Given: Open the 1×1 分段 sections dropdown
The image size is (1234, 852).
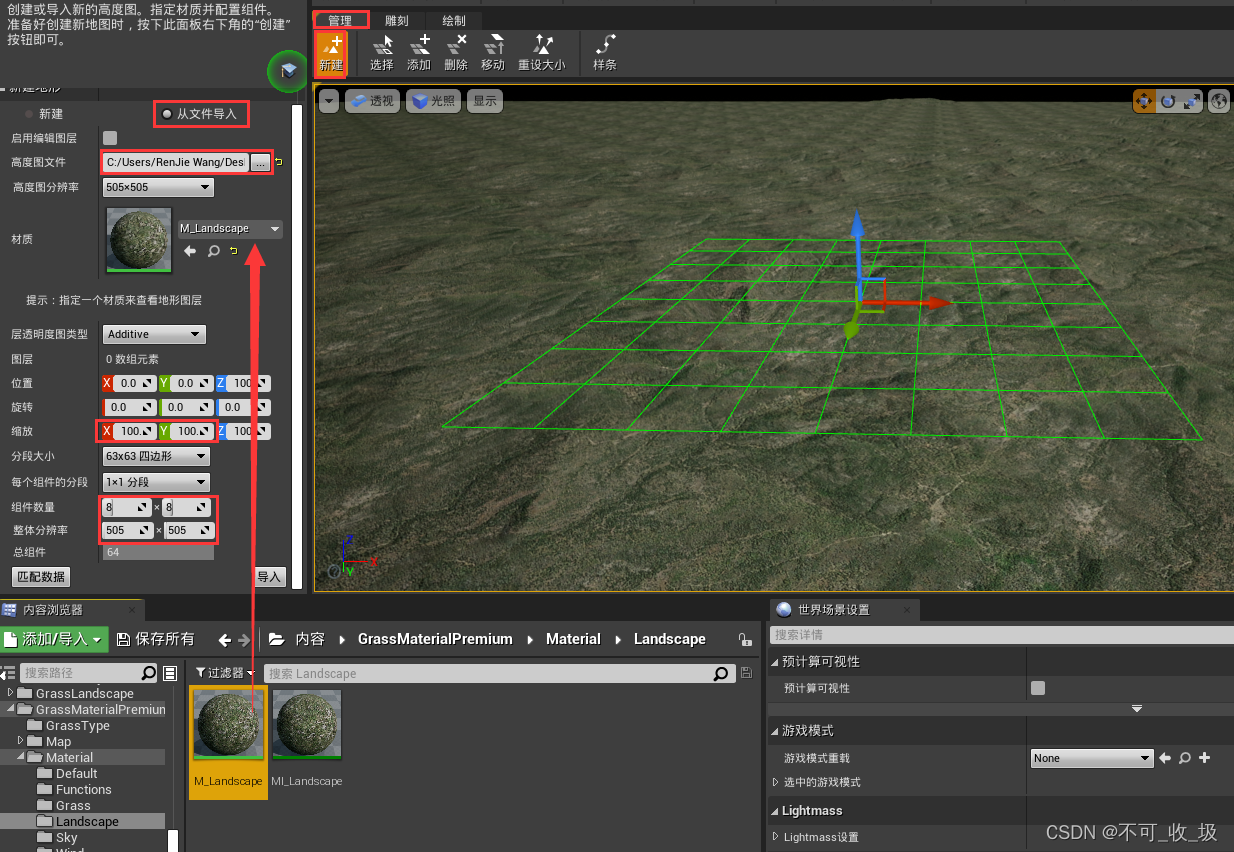Looking at the screenshot, I should pos(156,482).
